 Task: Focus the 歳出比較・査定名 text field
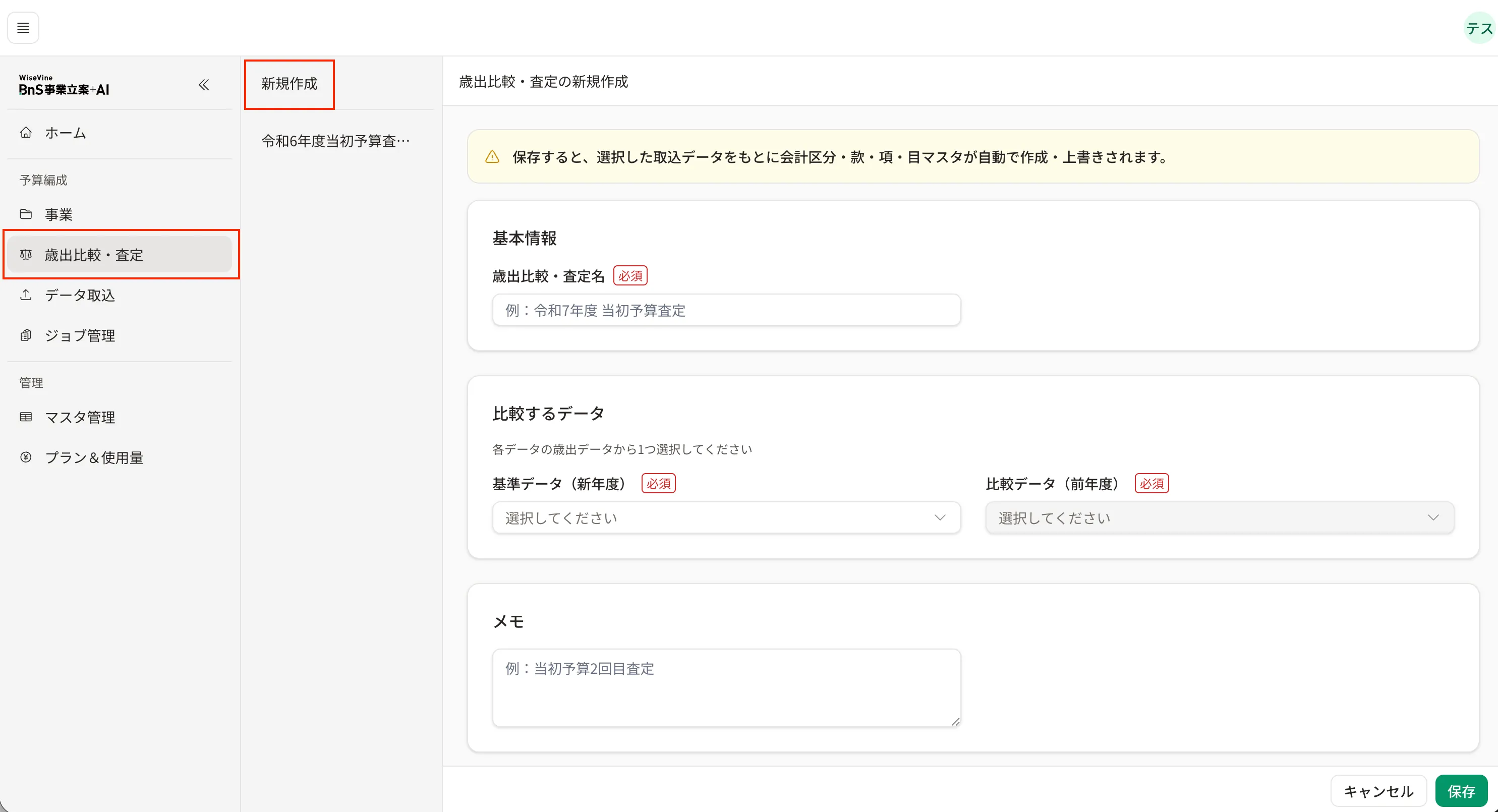pos(726,310)
